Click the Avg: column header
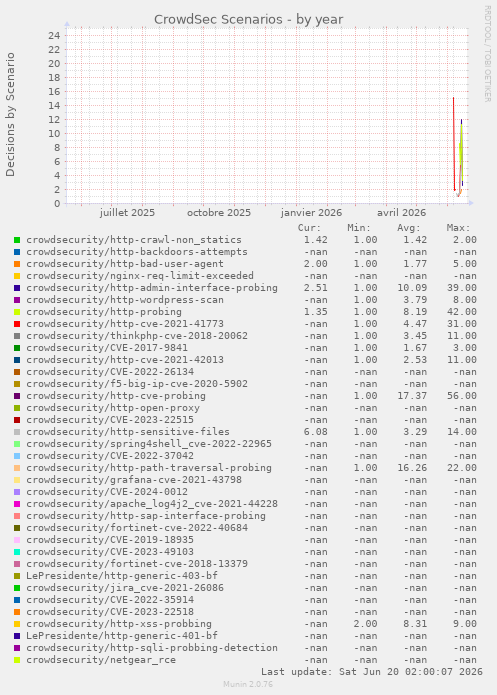497x695 pixels. [409, 228]
